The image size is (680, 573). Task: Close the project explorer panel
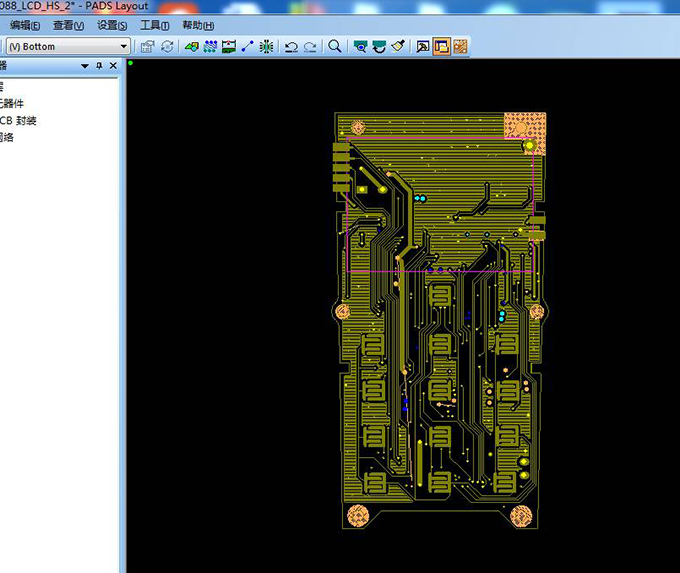pyautogui.click(x=113, y=65)
